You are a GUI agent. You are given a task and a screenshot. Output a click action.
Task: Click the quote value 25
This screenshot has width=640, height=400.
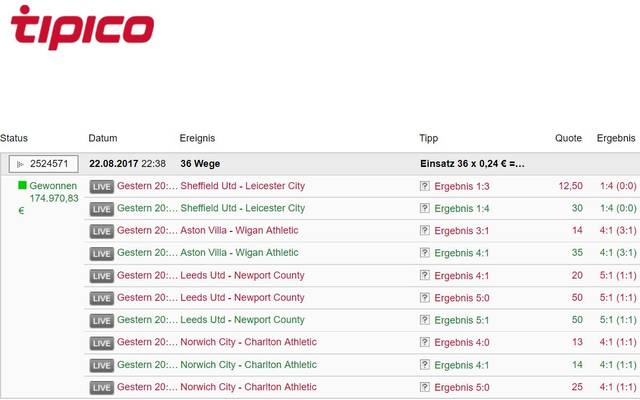click(x=577, y=387)
